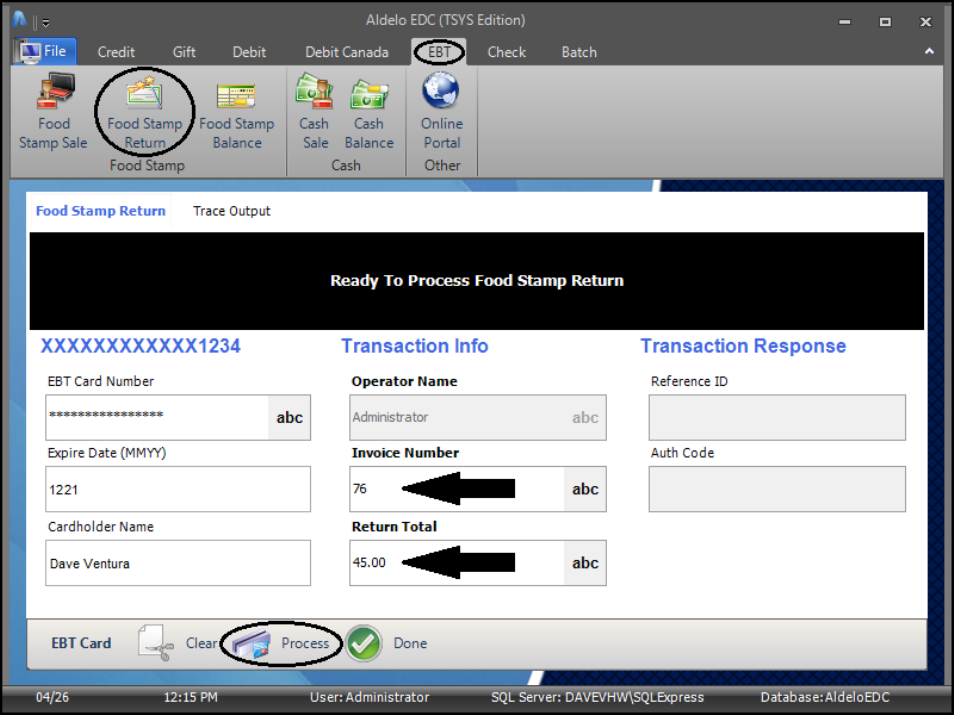
Task: Open keyboard button for Return Total
Action: tap(585, 563)
